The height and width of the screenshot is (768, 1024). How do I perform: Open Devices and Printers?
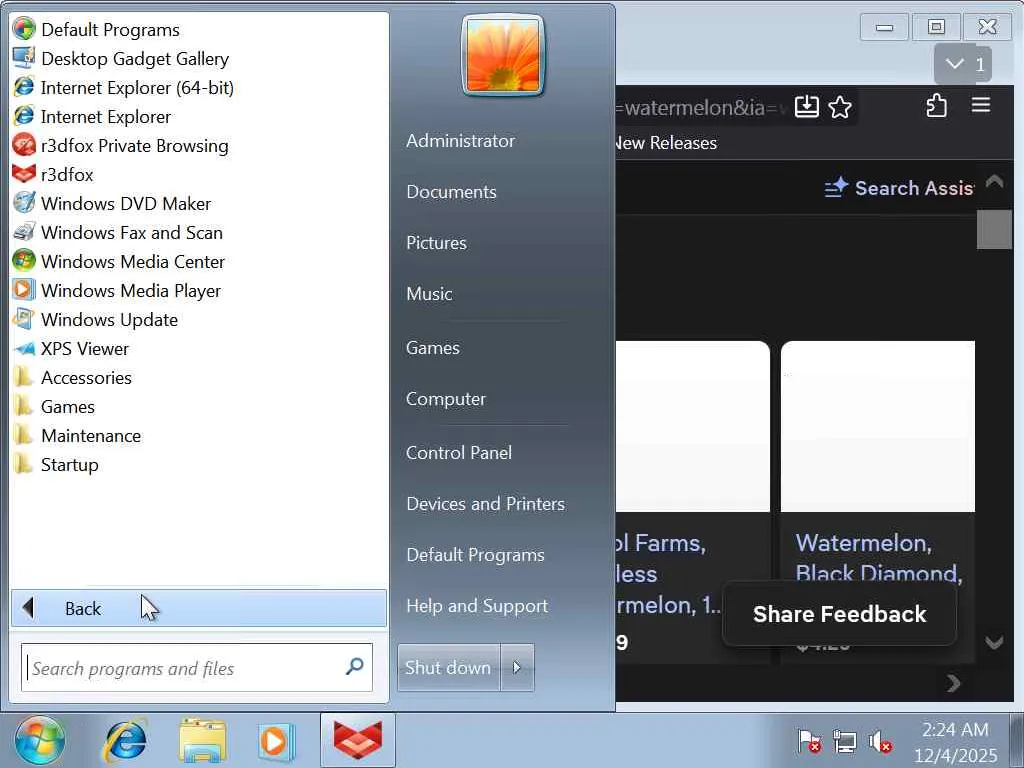(485, 504)
